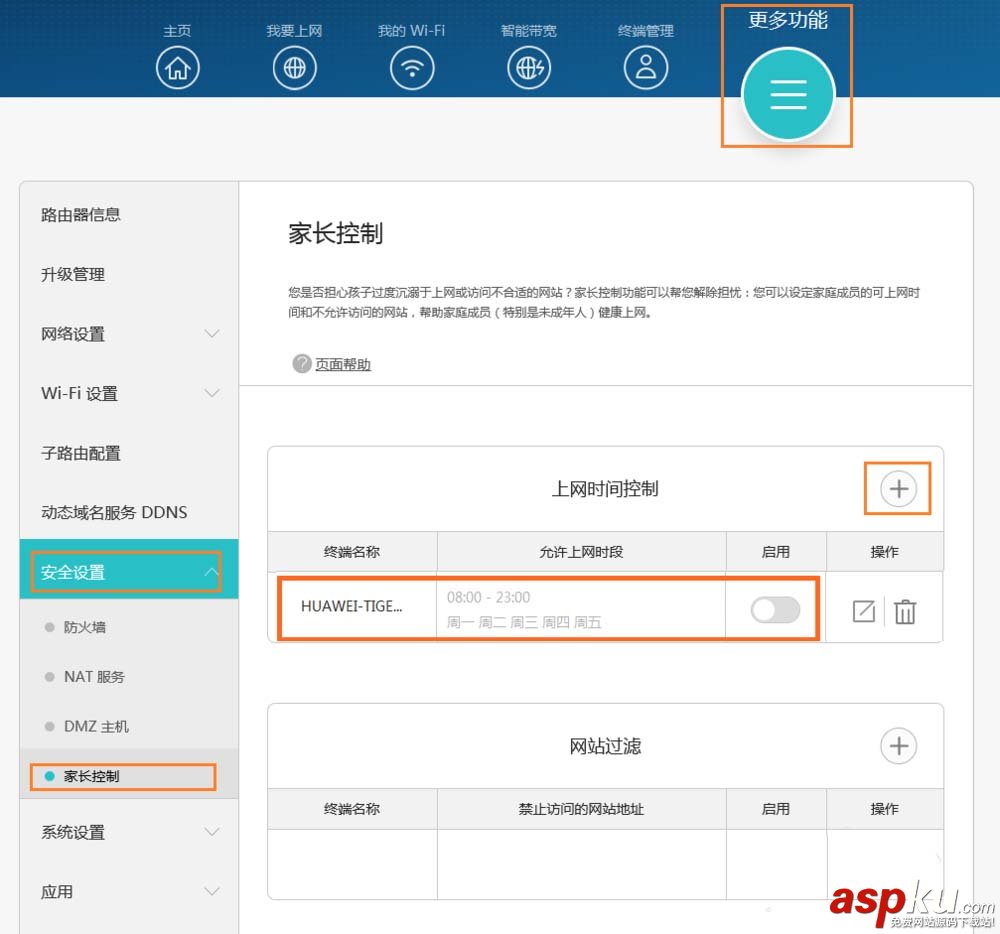Click the 主页 home icon
Viewport: 1000px width, 934px height.
(178, 67)
